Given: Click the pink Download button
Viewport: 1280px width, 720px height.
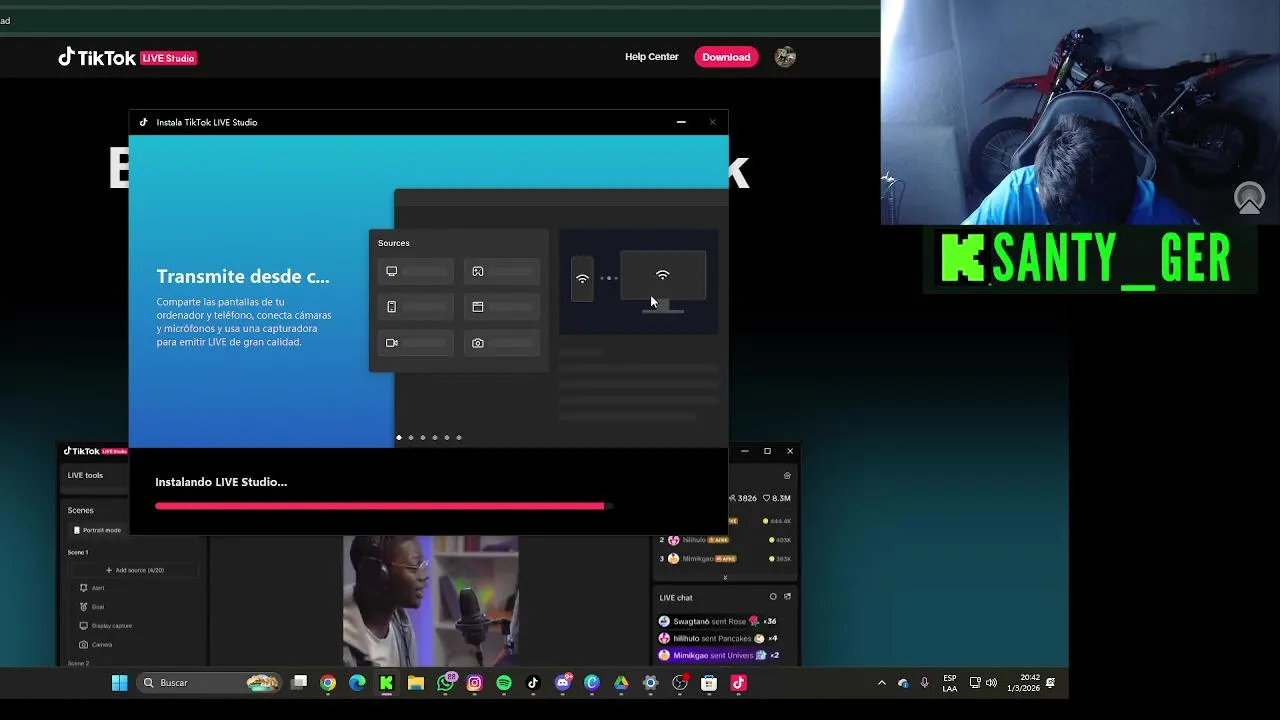Looking at the screenshot, I should 726,57.
